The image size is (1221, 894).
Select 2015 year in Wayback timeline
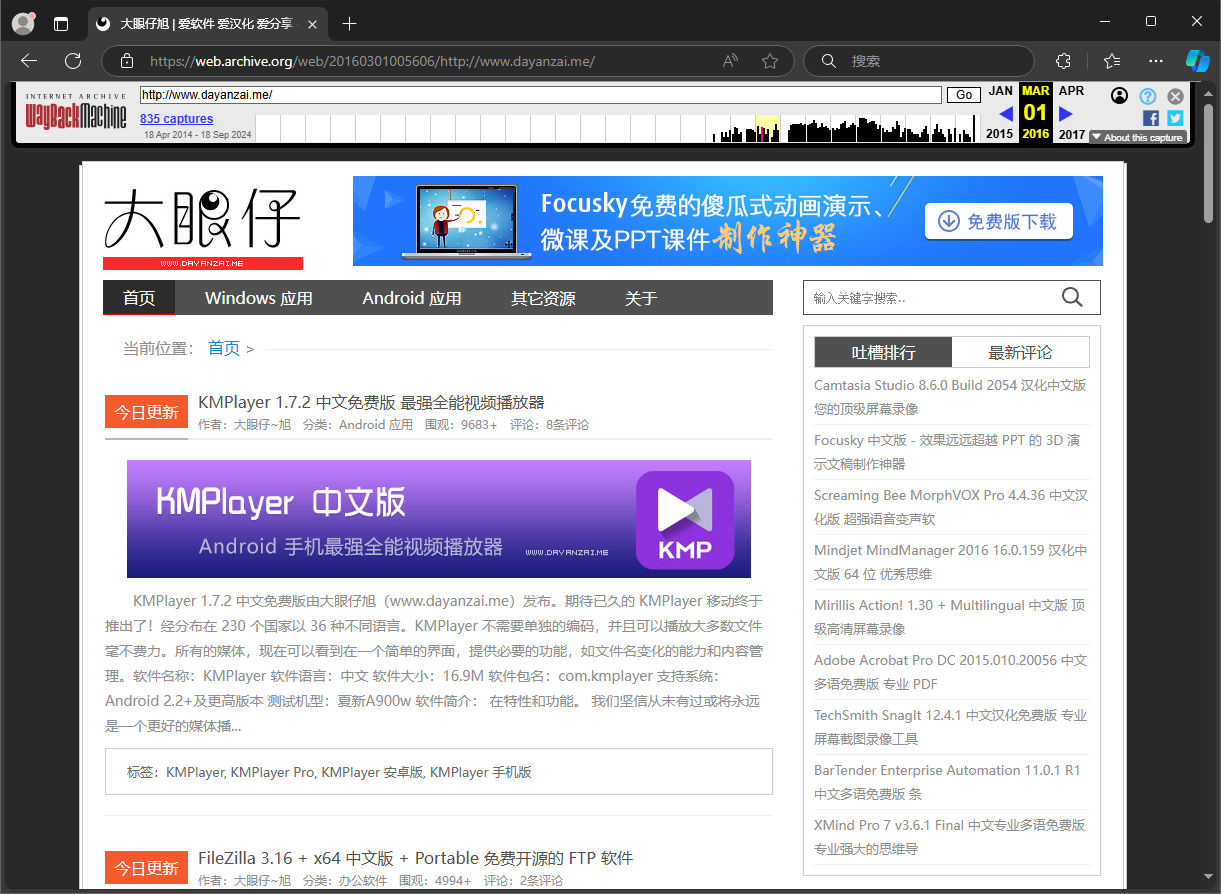tap(999, 134)
